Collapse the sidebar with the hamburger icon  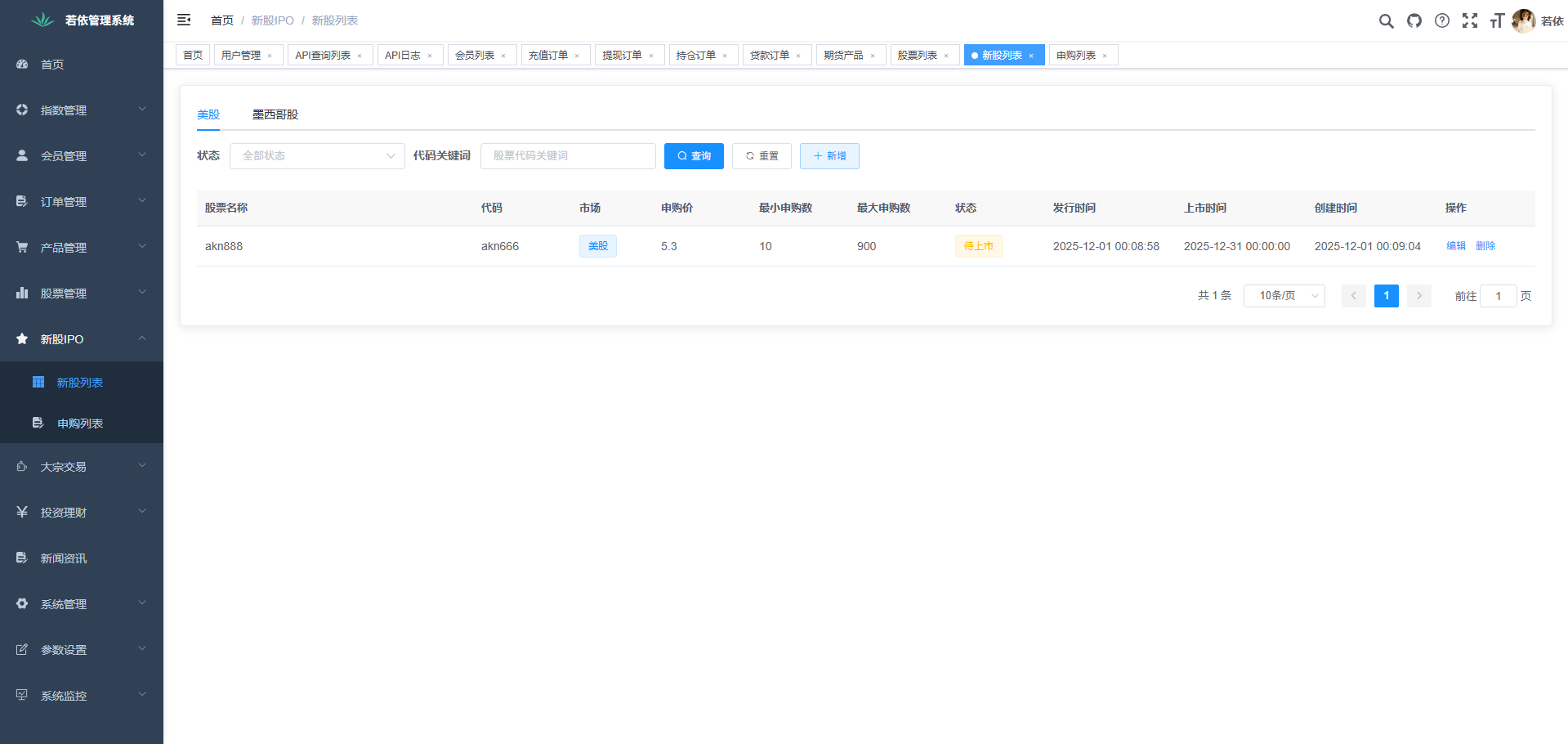[x=184, y=20]
